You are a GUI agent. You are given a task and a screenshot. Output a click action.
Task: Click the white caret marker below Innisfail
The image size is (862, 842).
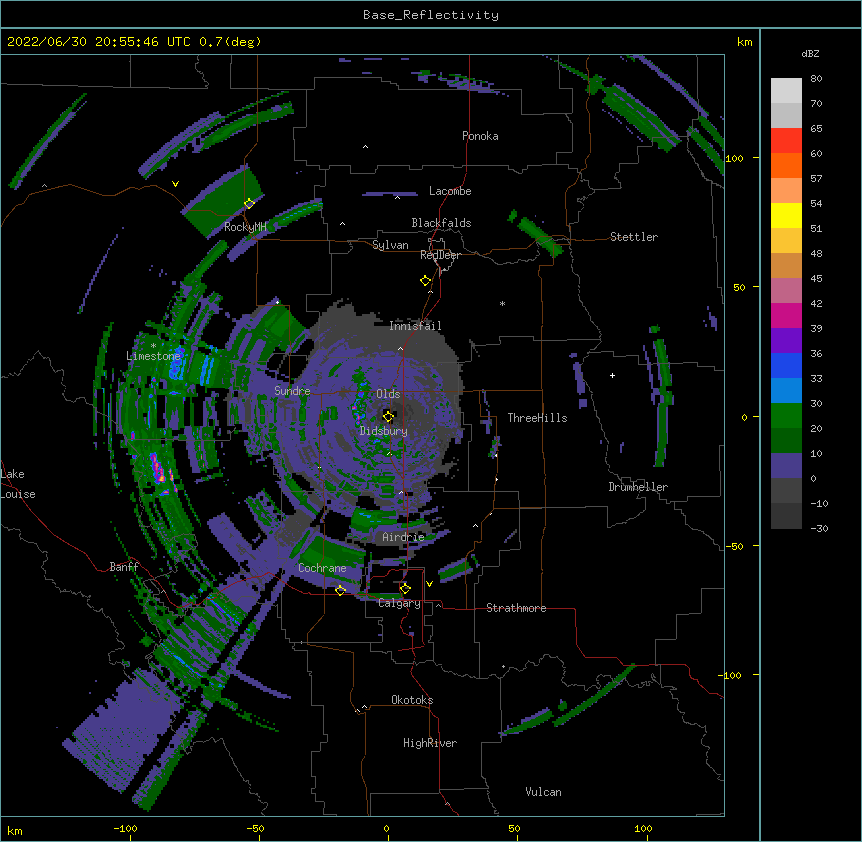pyautogui.click(x=400, y=349)
